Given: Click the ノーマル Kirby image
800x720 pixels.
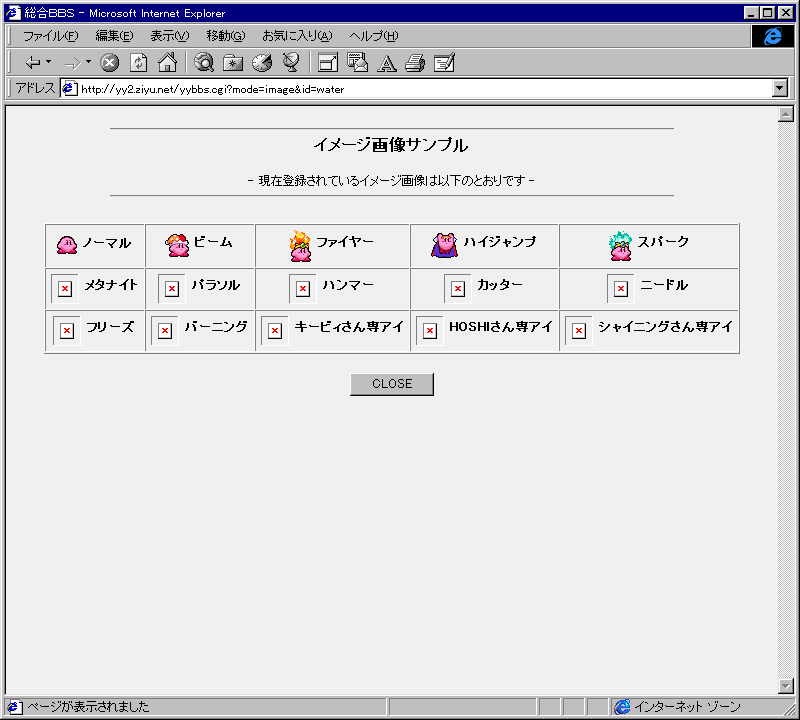Looking at the screenshot, I should pos(67,244).
